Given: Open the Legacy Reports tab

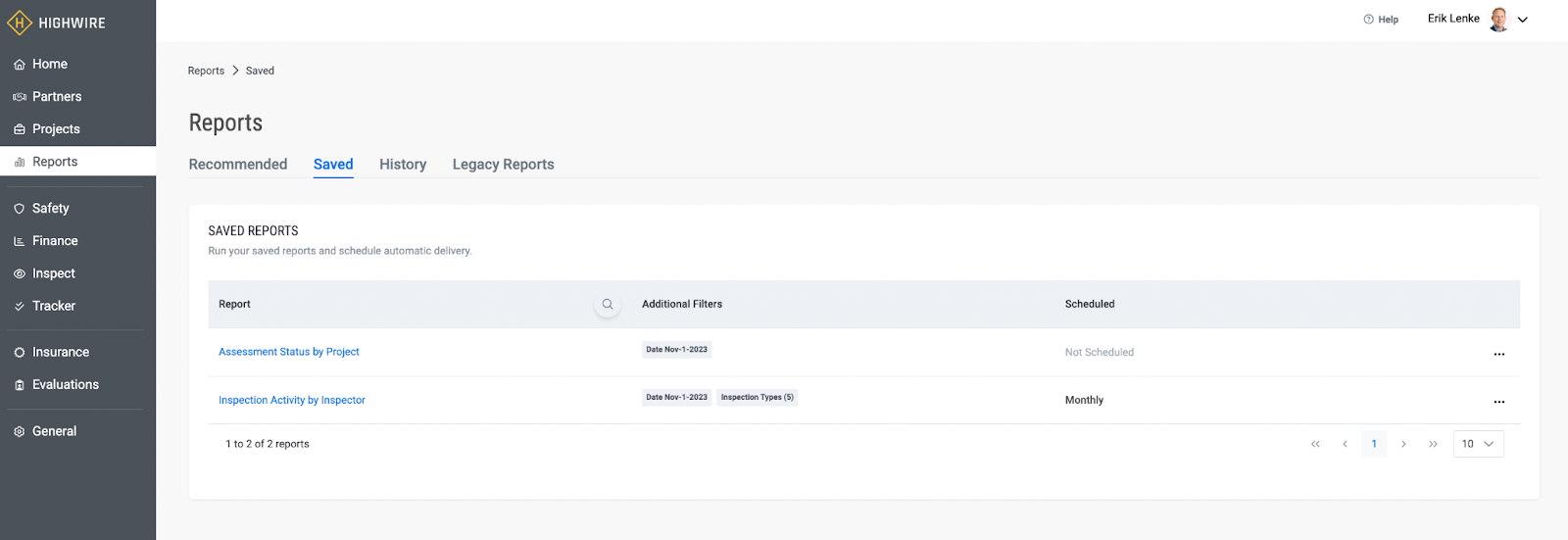Looking at the screenshot, I should tap(503, 165).
